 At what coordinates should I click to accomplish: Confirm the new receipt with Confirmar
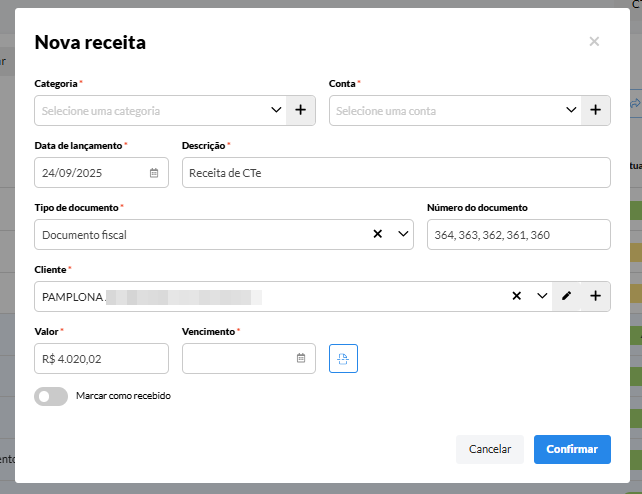click(x=572, y=450)
